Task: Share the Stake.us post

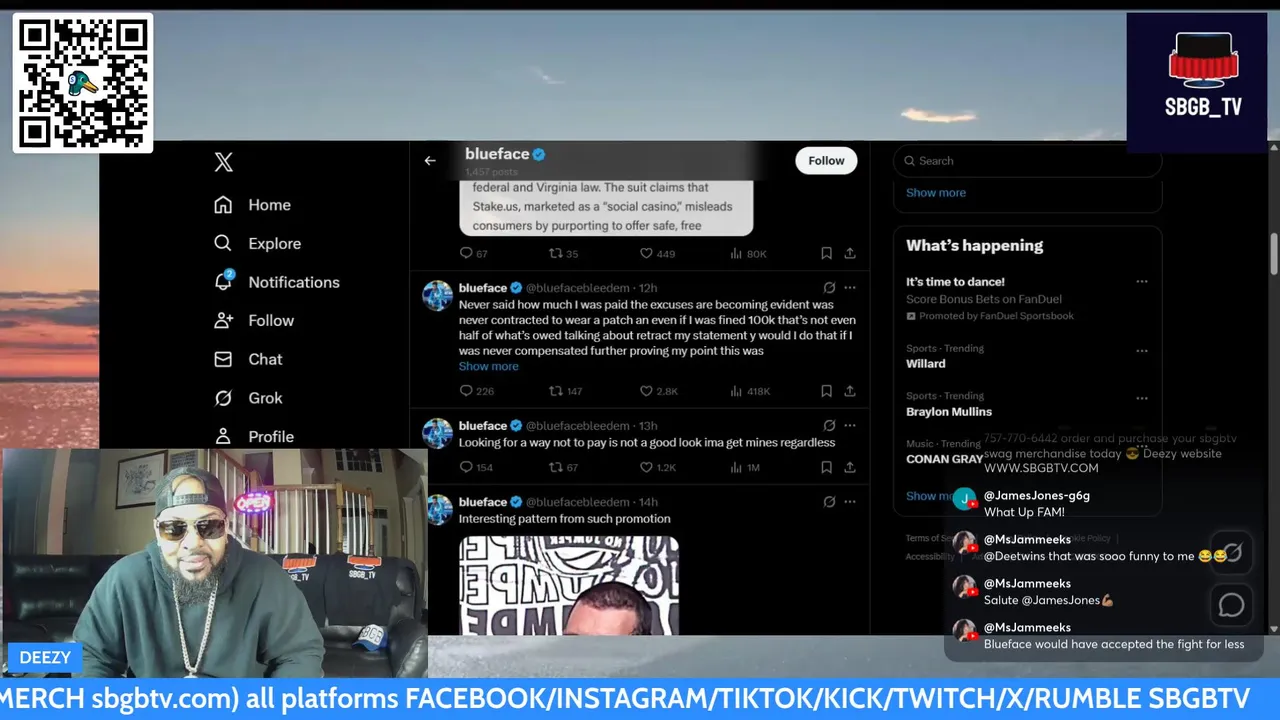Action: 850,254
